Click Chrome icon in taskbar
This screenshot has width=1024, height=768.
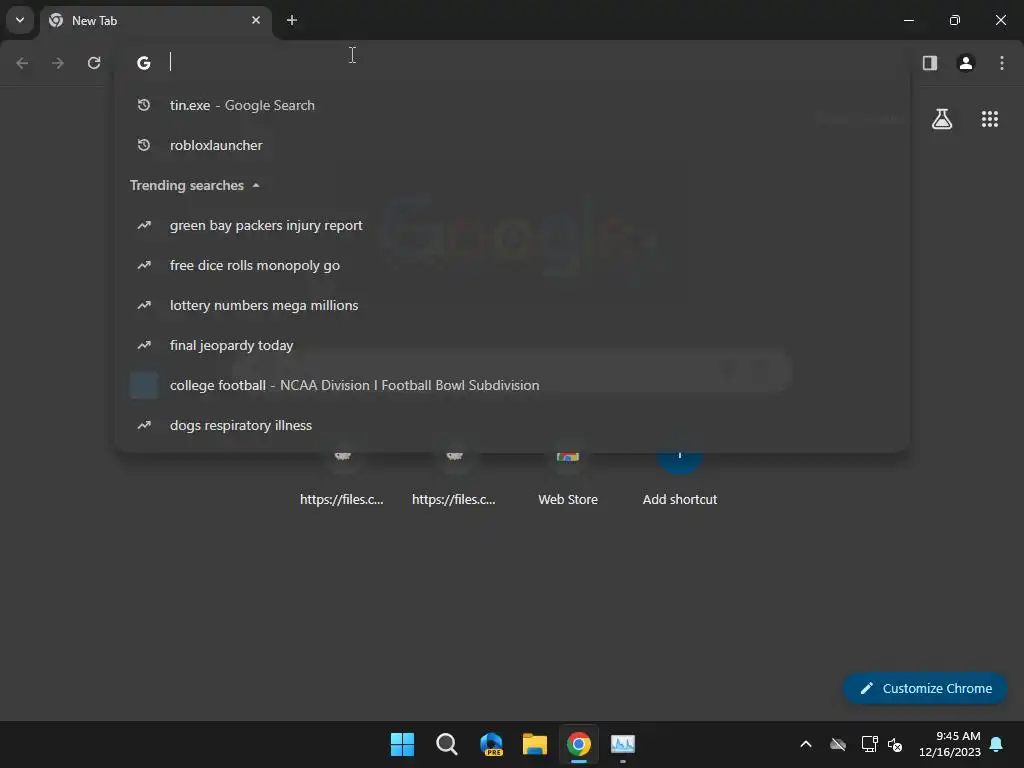(579, 744)
